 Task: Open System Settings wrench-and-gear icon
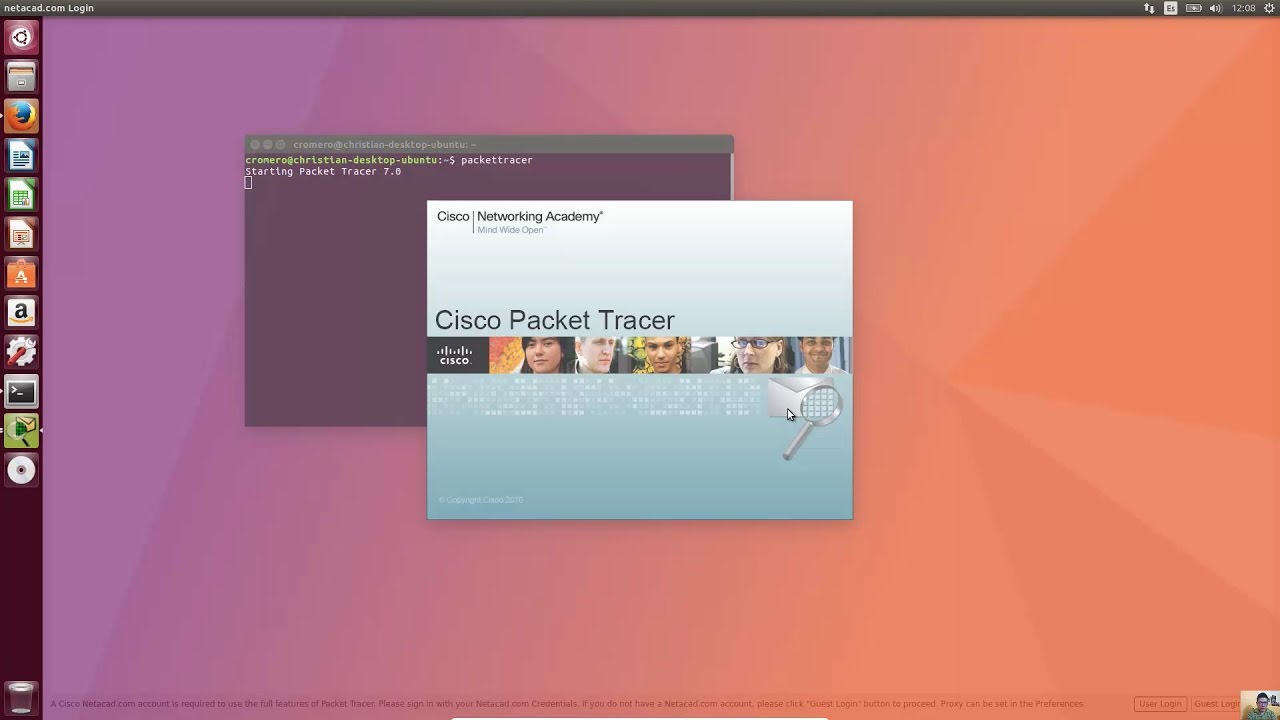click(x=21, y=352)
